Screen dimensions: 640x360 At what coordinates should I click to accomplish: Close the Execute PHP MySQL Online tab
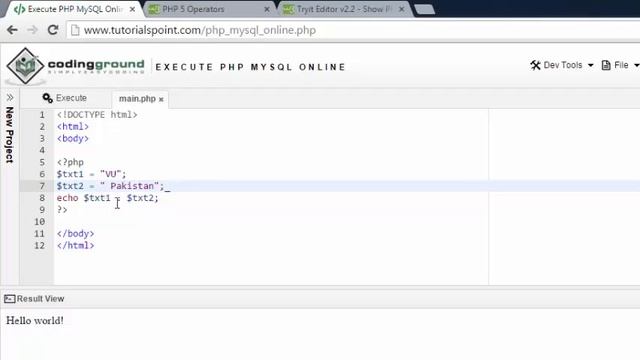[132, 9]
